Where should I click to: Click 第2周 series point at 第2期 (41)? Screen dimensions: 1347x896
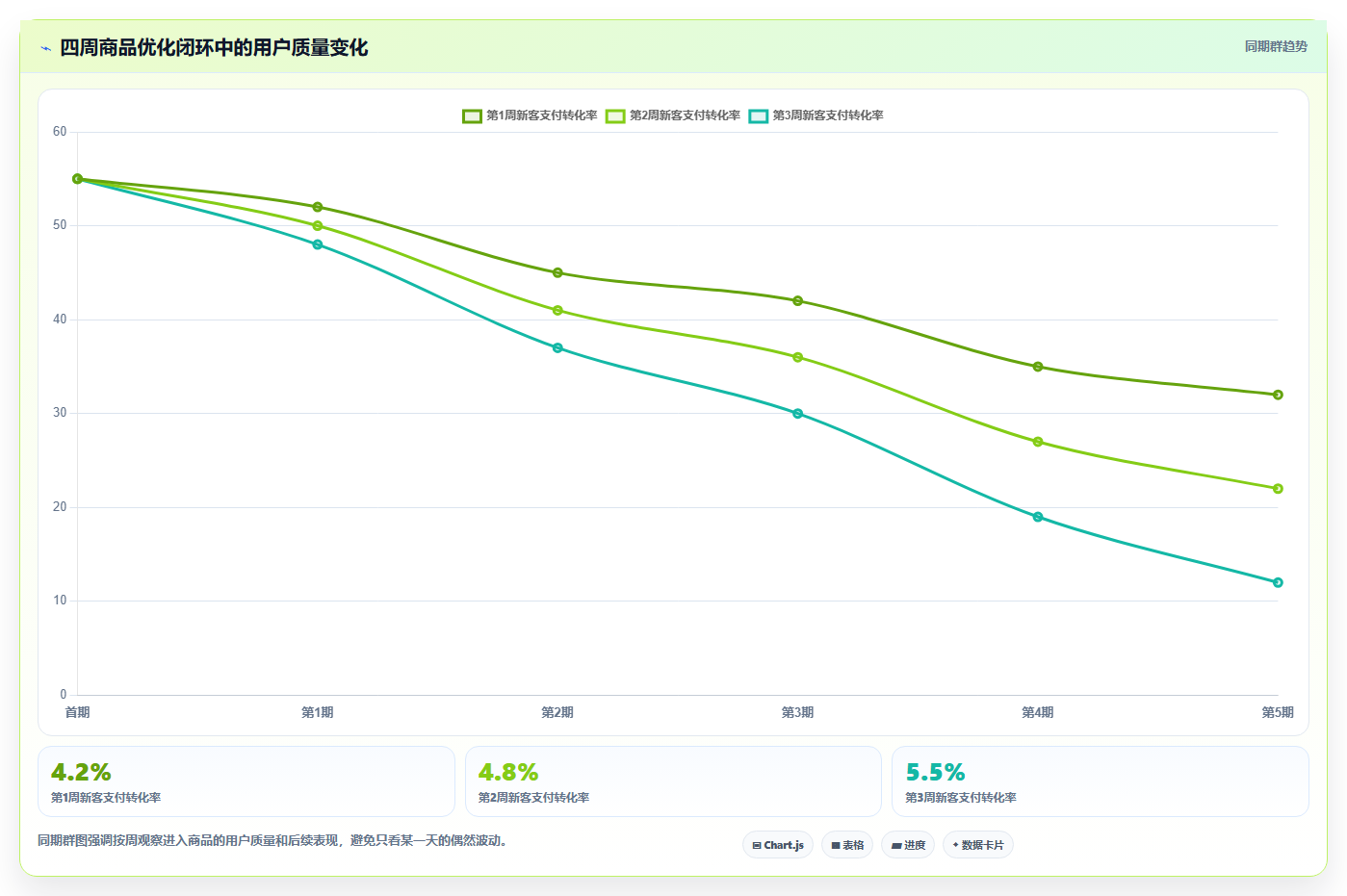click(x=557, y=311)
